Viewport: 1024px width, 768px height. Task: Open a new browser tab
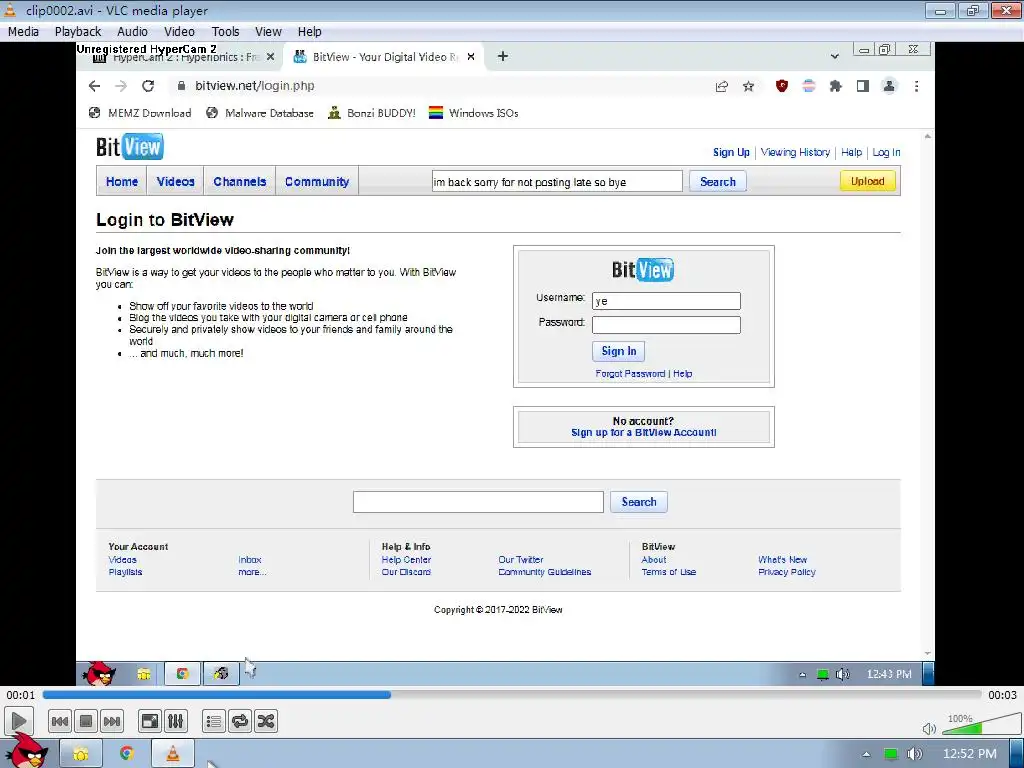502,56
